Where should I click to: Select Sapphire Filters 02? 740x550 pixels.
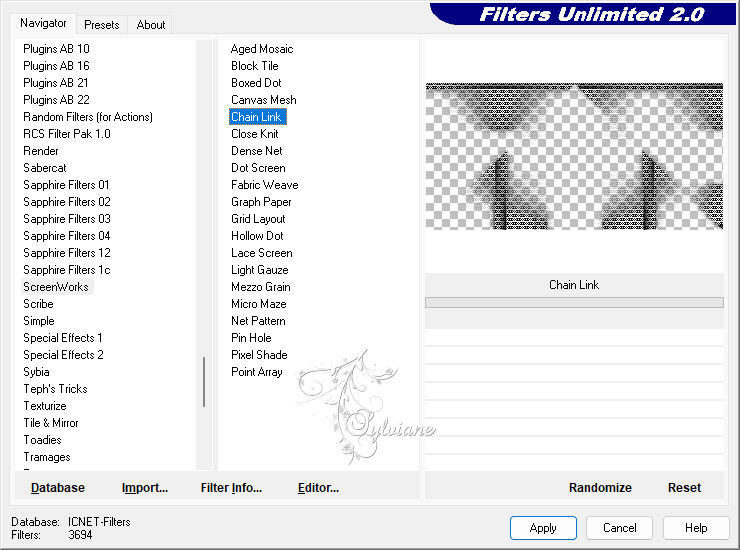coord(67,202)
